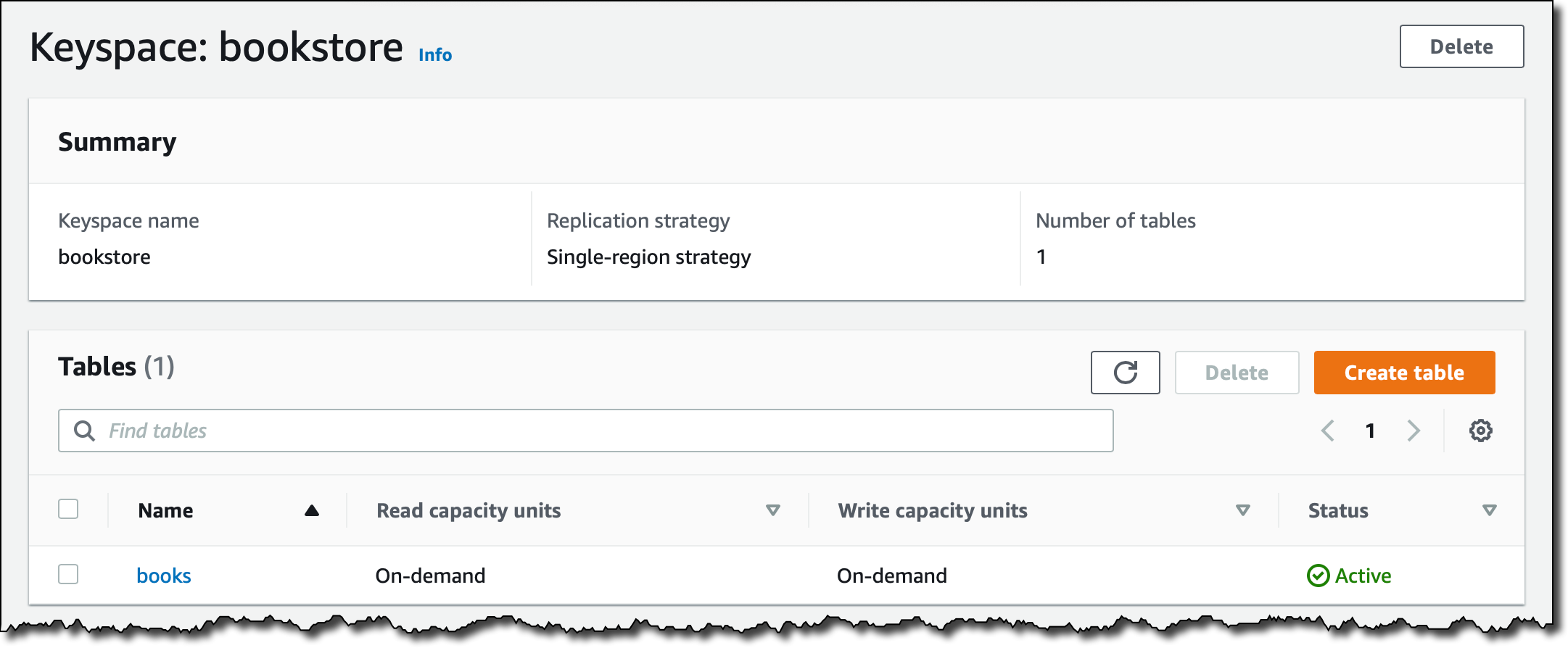The image size is (1568, 648).
Task: Focus the Find tables search field
Action: (602, 431)
